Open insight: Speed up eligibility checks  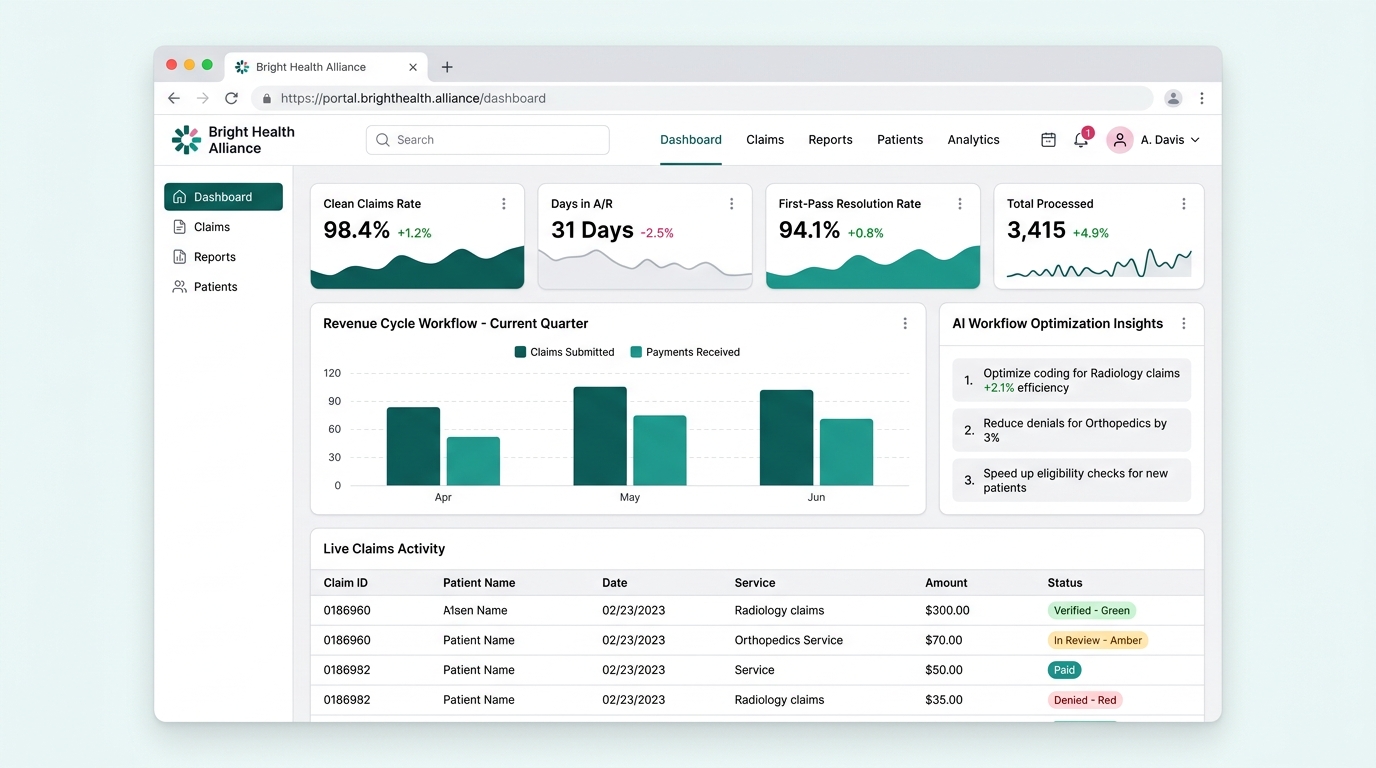click(x=1071, y=480)
